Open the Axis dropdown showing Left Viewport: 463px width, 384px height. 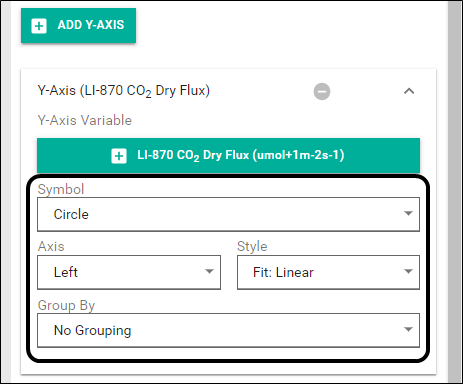pyautogui.click(x=129, y=272)
